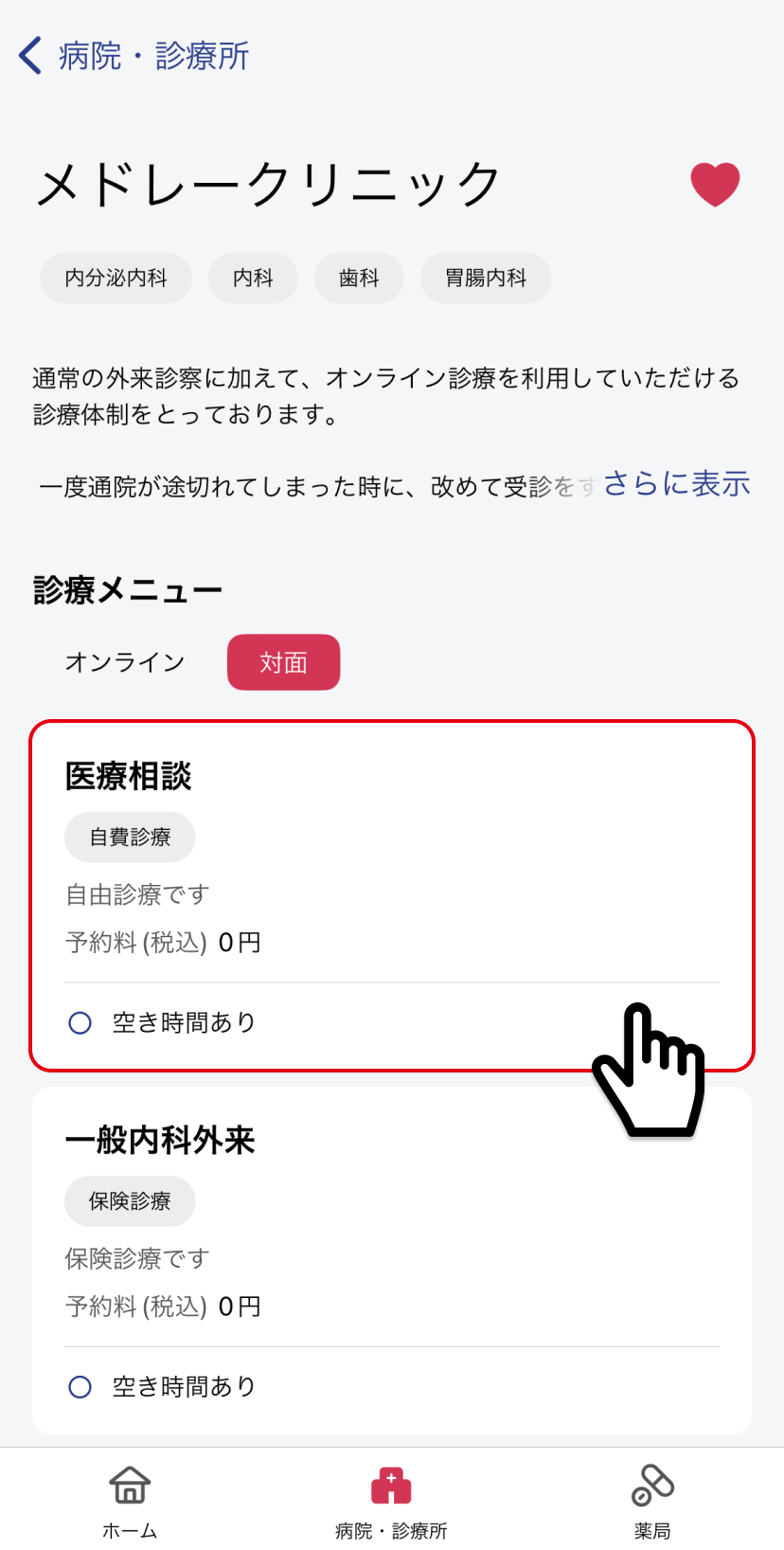Screen dimensions: 784x1550
Task: Tap the 自費診療 tag
Action: (x=130, y=838)
